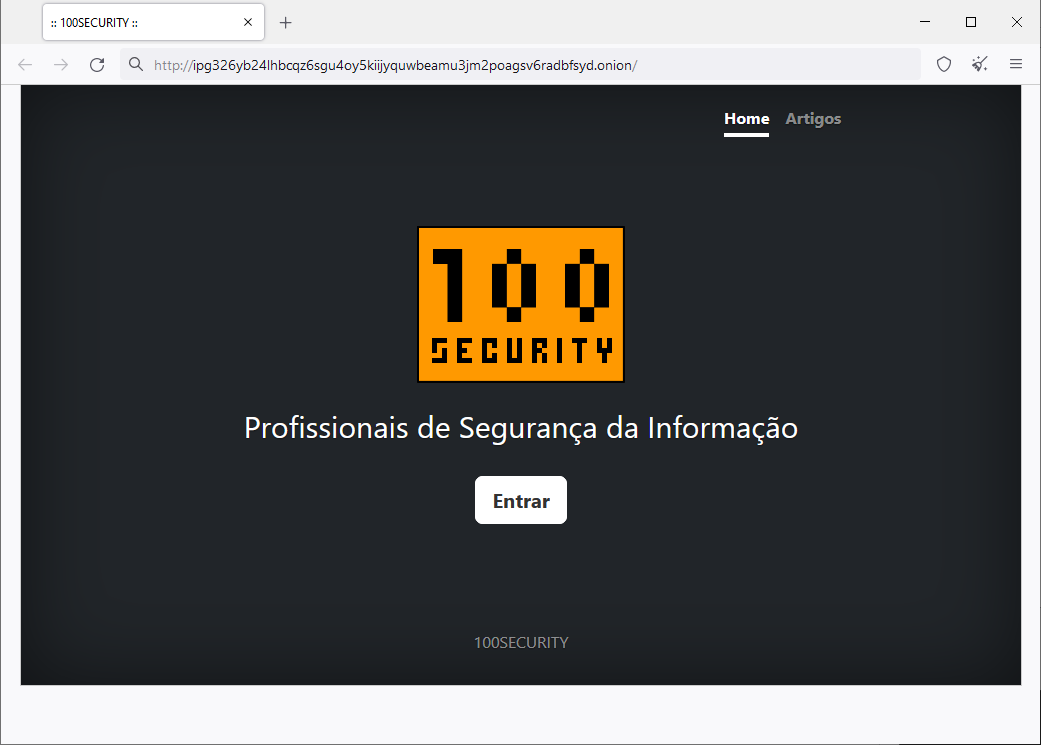This screenshot has width=1041, height=745.
Task: Minimize the browser window
Action: [925, 22]
